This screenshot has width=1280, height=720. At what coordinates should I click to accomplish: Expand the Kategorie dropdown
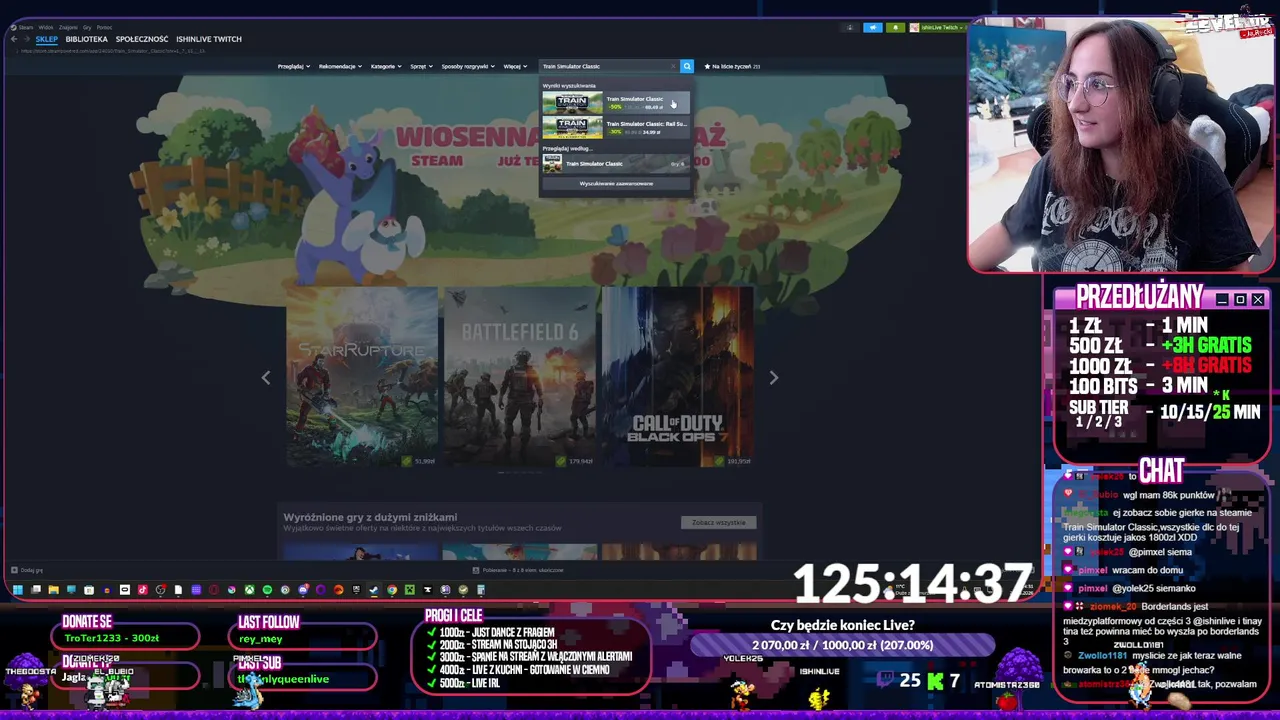pyautogui.click(x=385, y=66)
